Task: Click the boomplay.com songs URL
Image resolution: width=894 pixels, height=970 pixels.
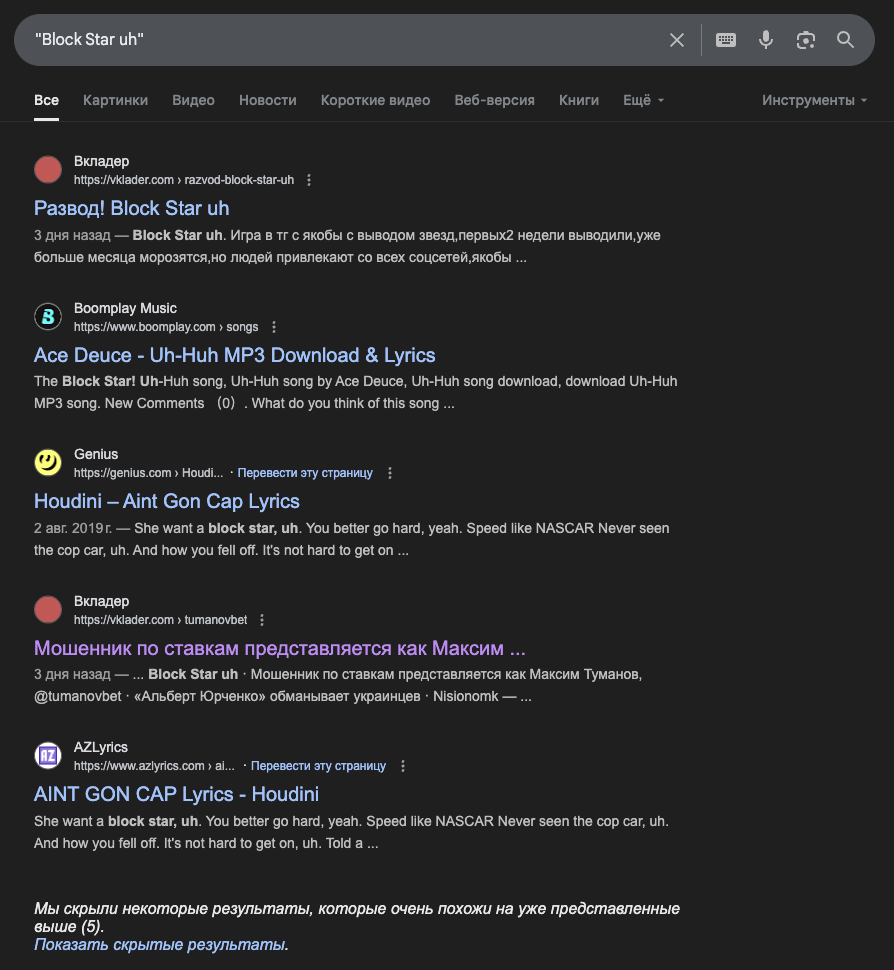Action: pos(166,327)
